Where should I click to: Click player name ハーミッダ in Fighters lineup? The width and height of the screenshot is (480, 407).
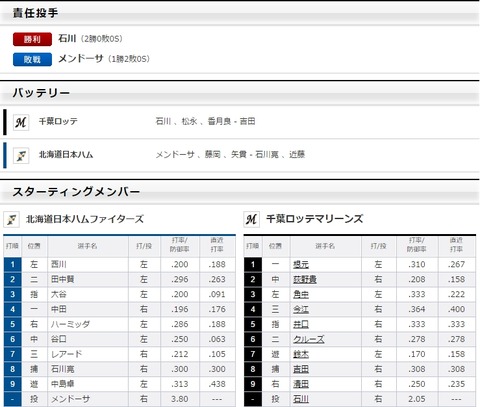point(70,324)
